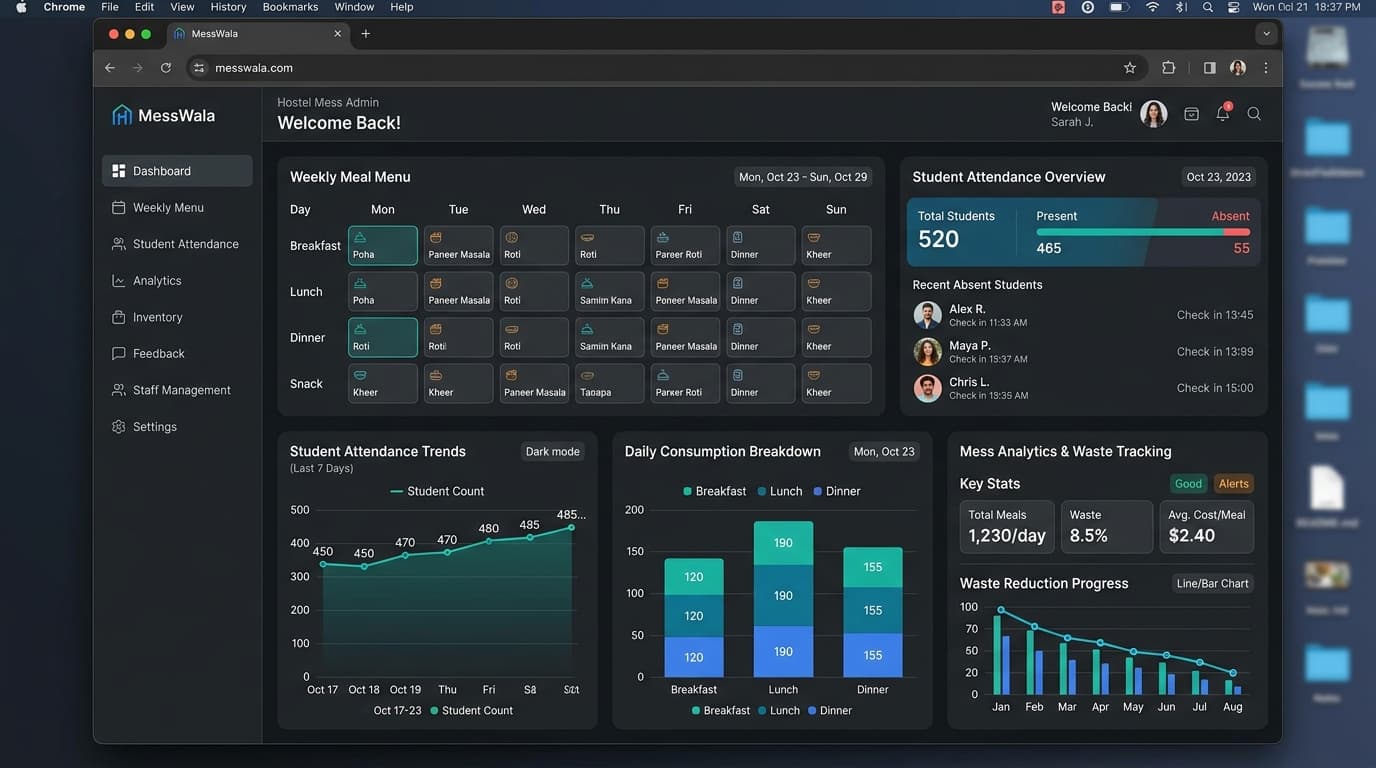
Task: Click the Avg. Cost/Meal $2.40 card
Action: [1207, 527]
